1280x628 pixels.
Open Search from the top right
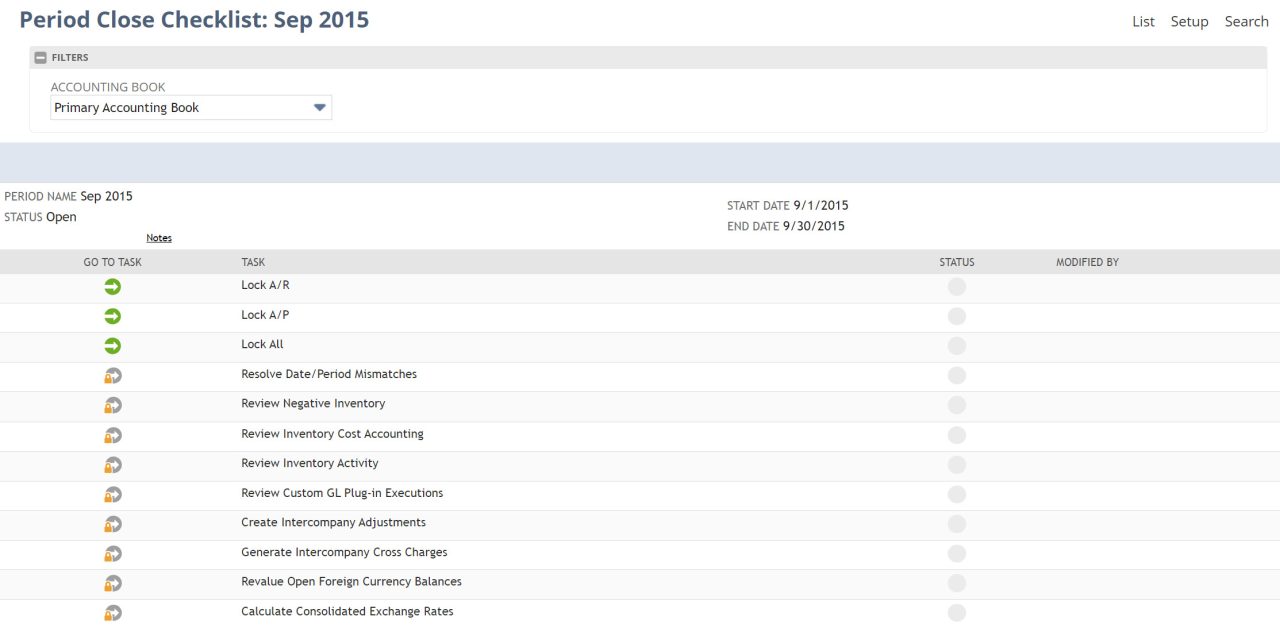tap(1246, 21)
